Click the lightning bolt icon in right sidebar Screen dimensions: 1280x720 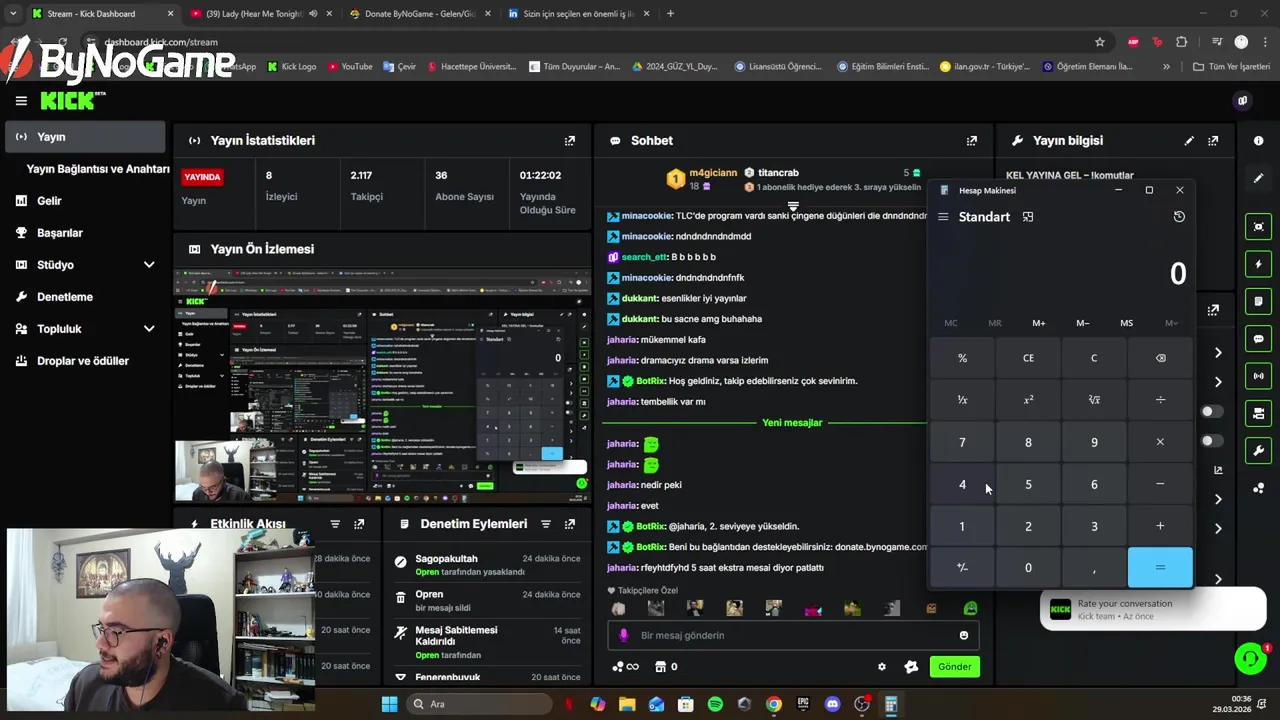[1259, 264]
